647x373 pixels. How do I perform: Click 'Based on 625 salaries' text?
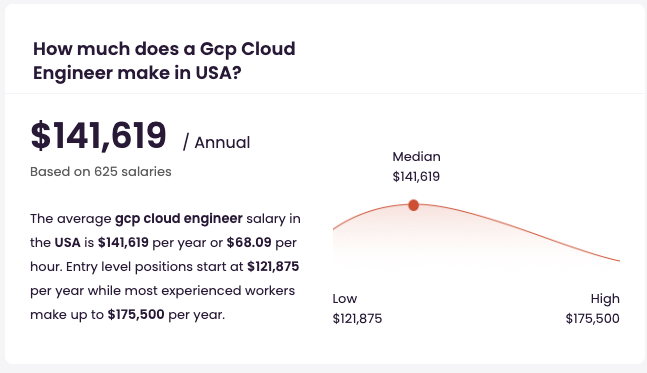(101, 171)
